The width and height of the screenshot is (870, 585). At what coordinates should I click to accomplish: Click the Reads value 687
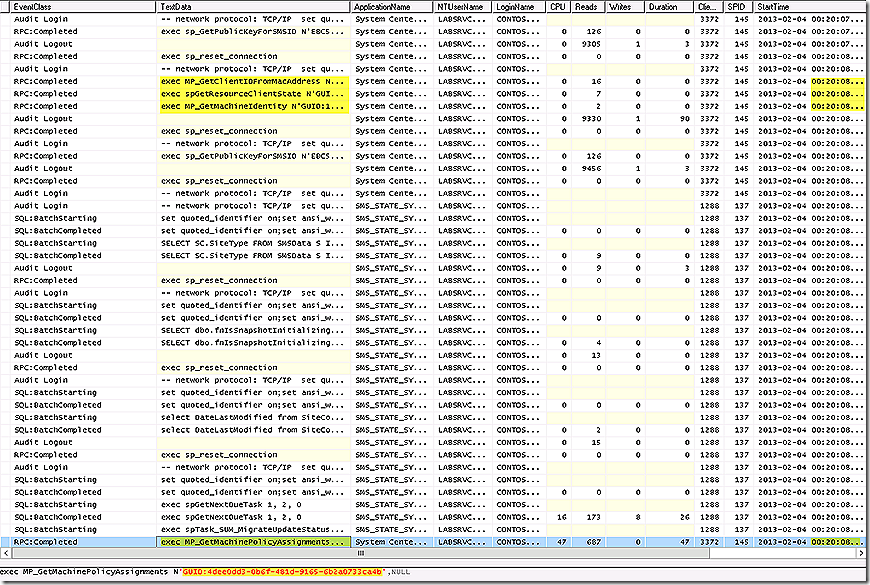pos(594,542)
